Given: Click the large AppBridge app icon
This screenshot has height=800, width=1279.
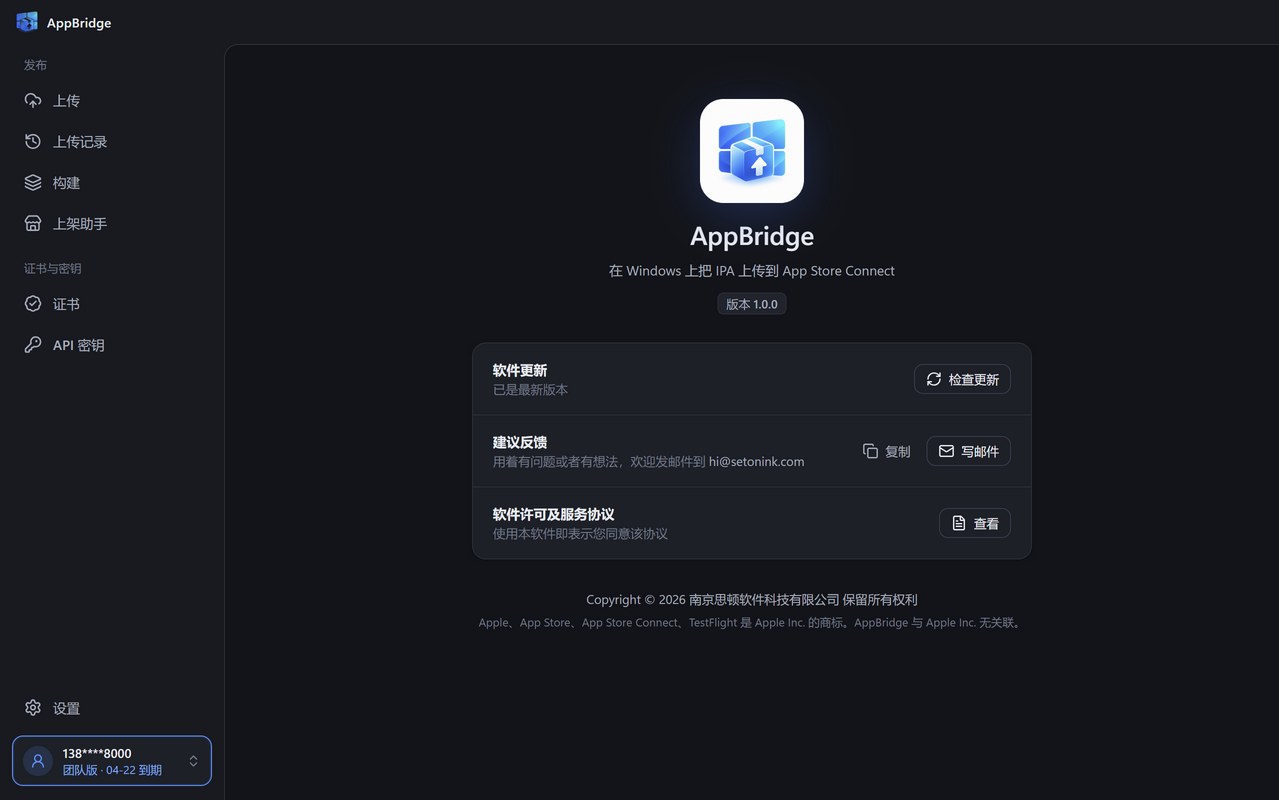Looking at the screenshot, I should point(752,151).
